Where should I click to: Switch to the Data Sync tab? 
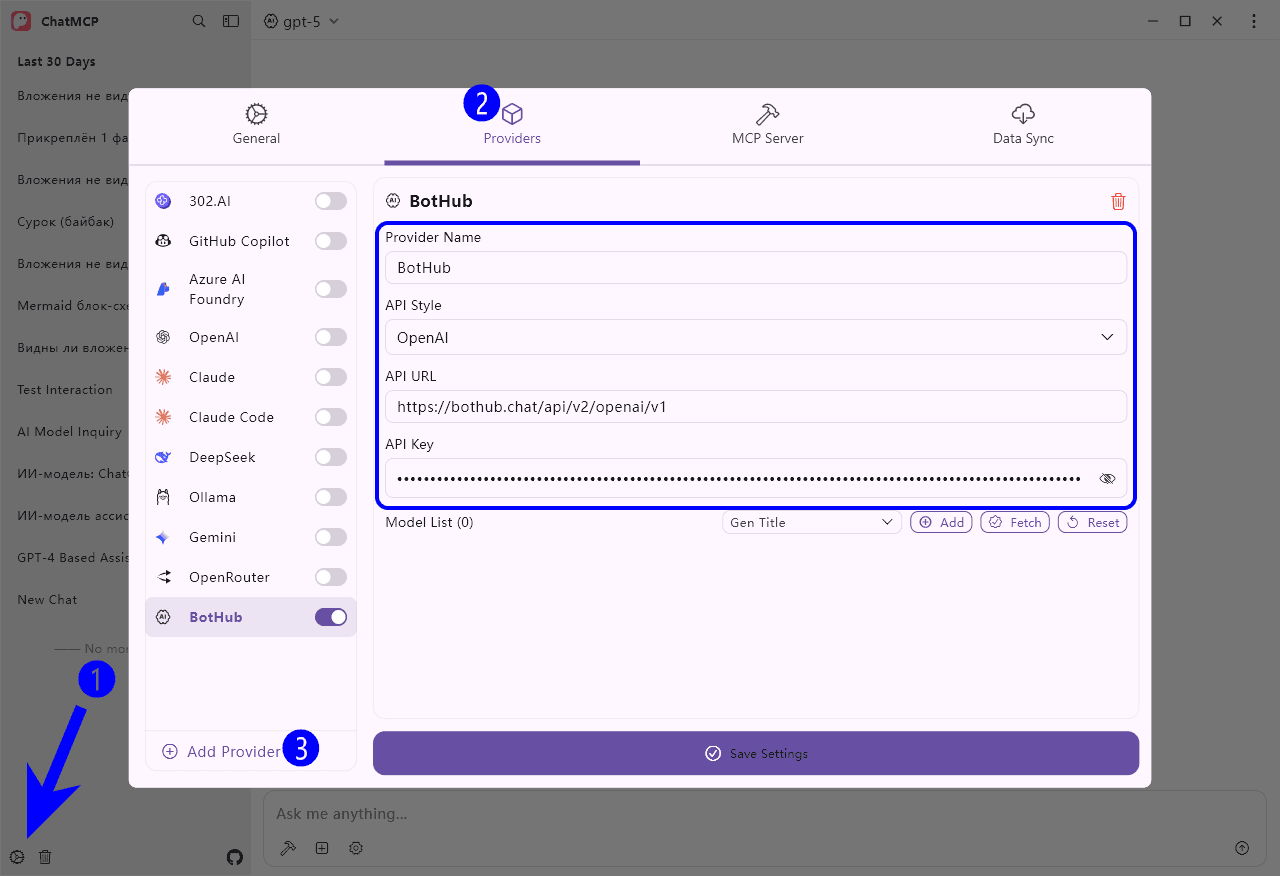(x=1023, y=124)
